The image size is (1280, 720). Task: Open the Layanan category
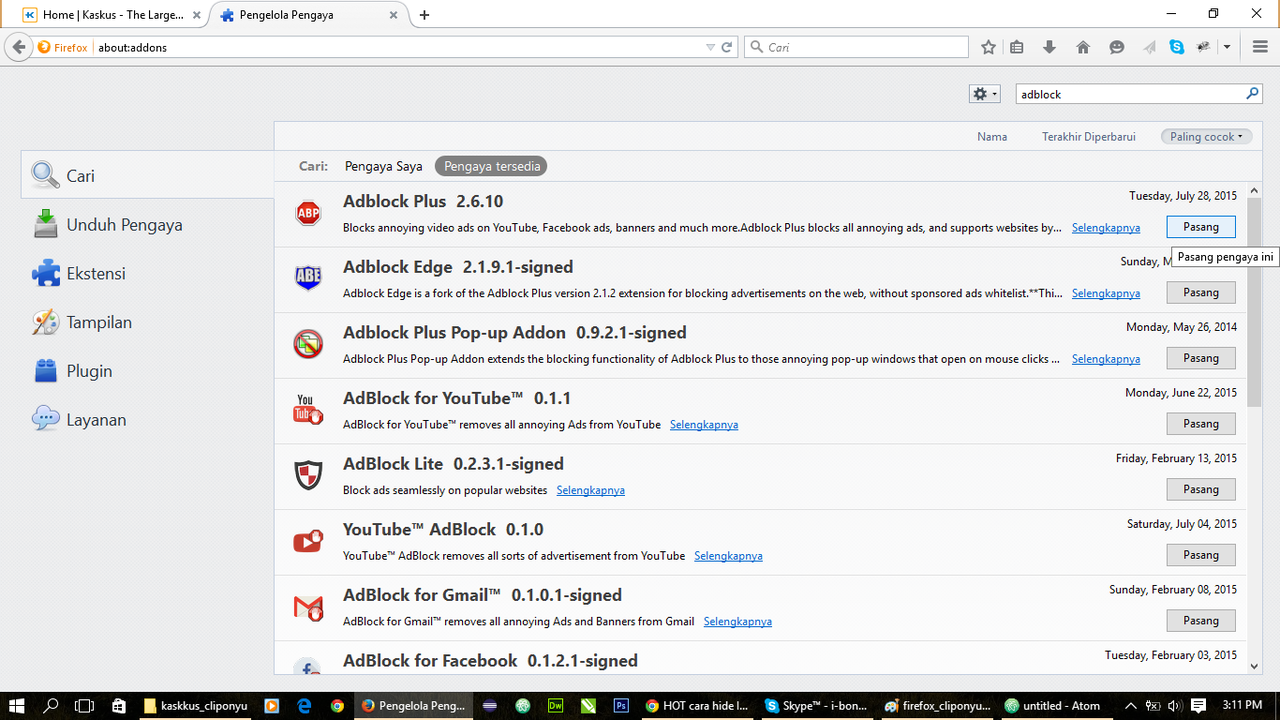(147, 420)
